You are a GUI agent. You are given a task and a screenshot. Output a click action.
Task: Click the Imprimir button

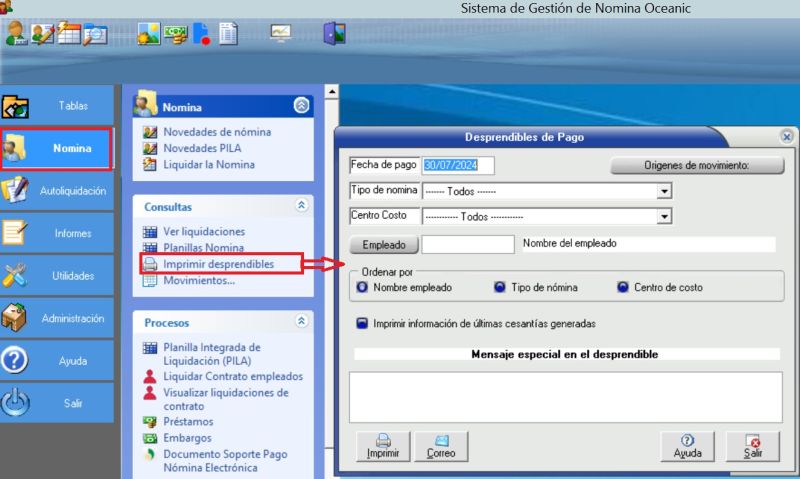(382, 446)
